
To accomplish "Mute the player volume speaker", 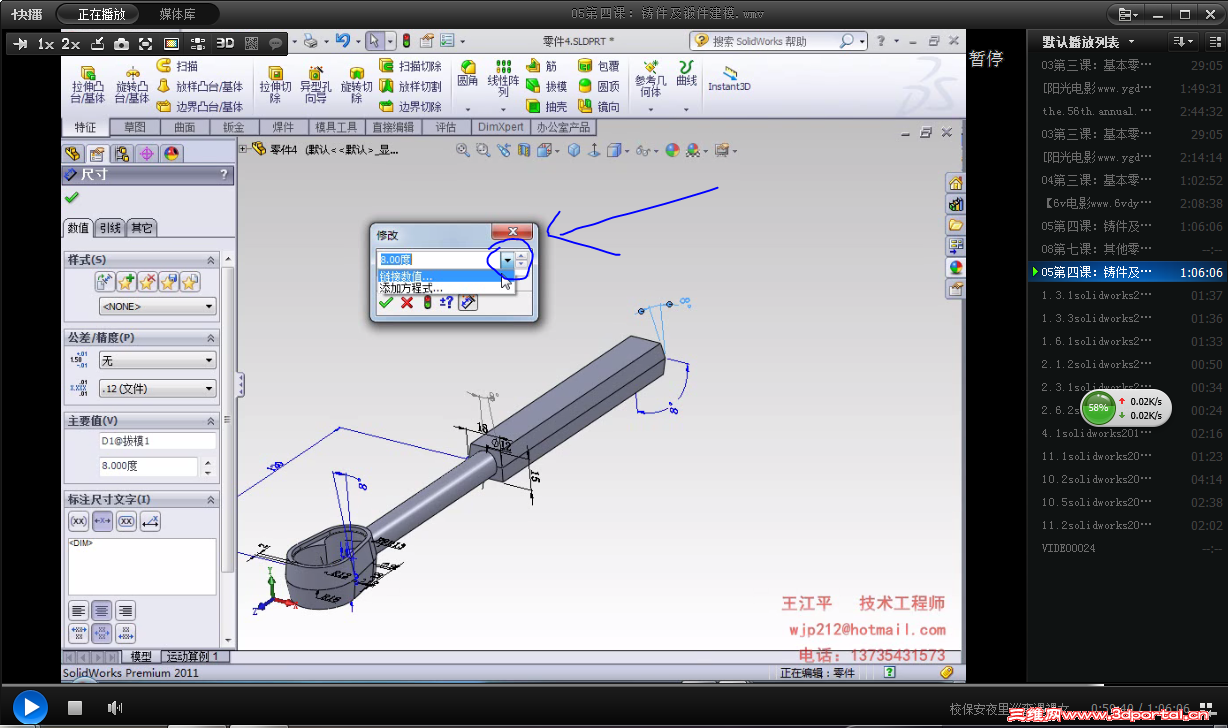I will tap(115, 708).
